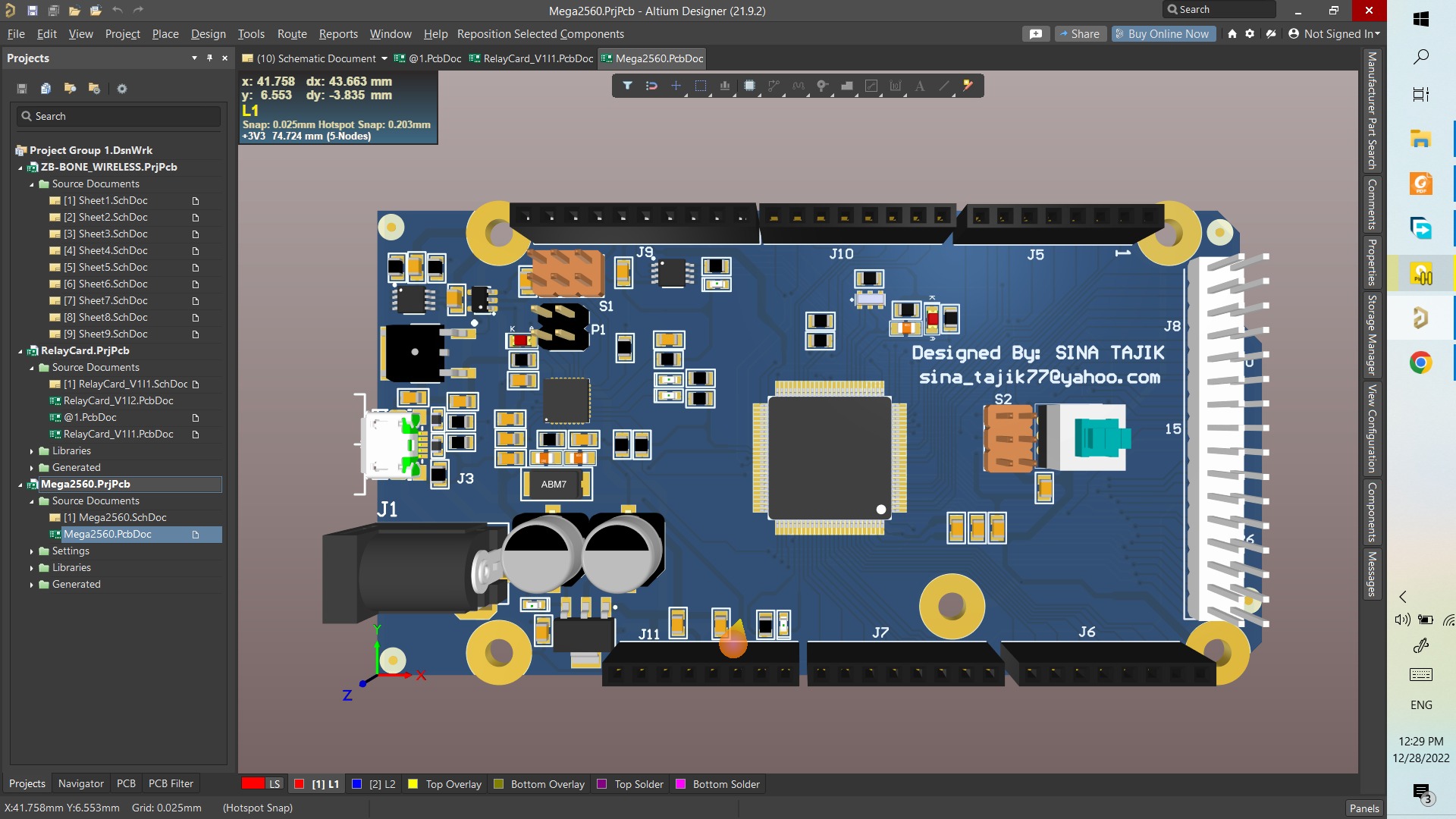Click the align objects bar-chart icon

(725, 86)
